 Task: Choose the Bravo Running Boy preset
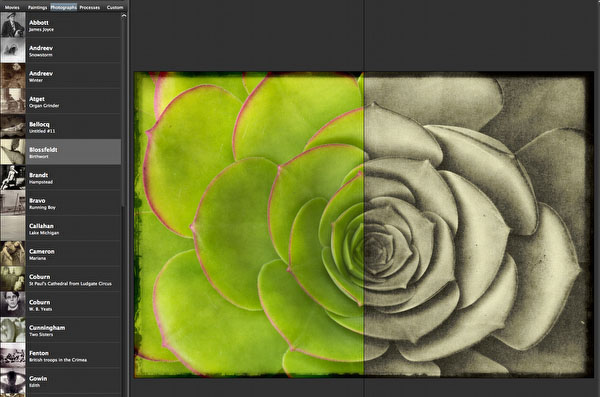pyautogui.click(x=60, y=203)
